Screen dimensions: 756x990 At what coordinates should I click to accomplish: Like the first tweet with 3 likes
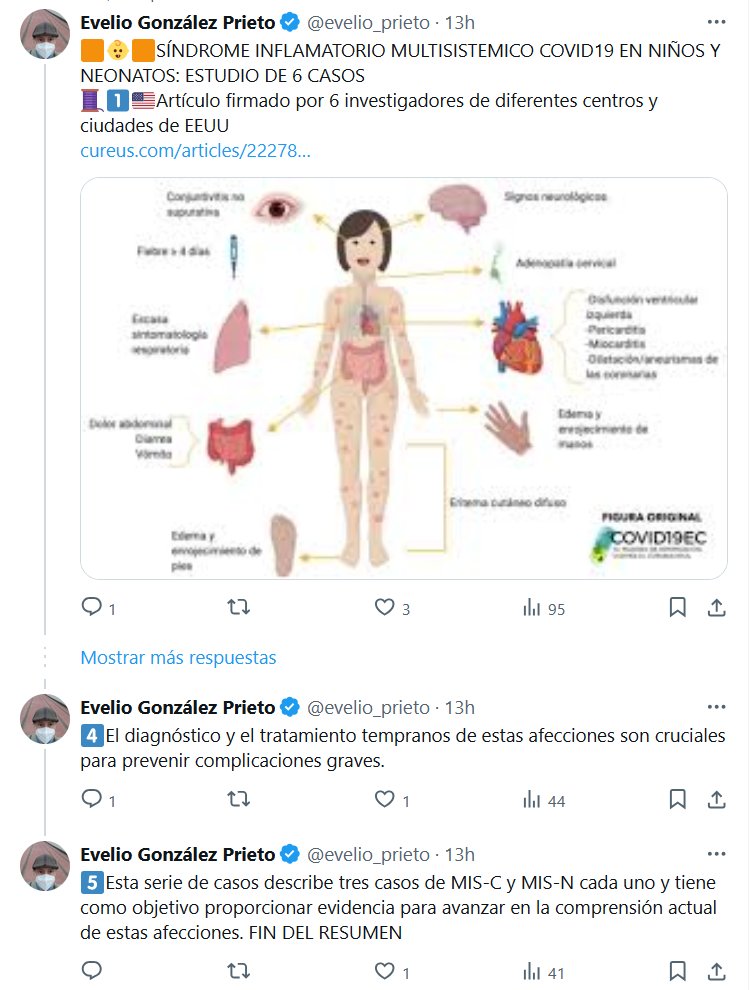point(385,607)
